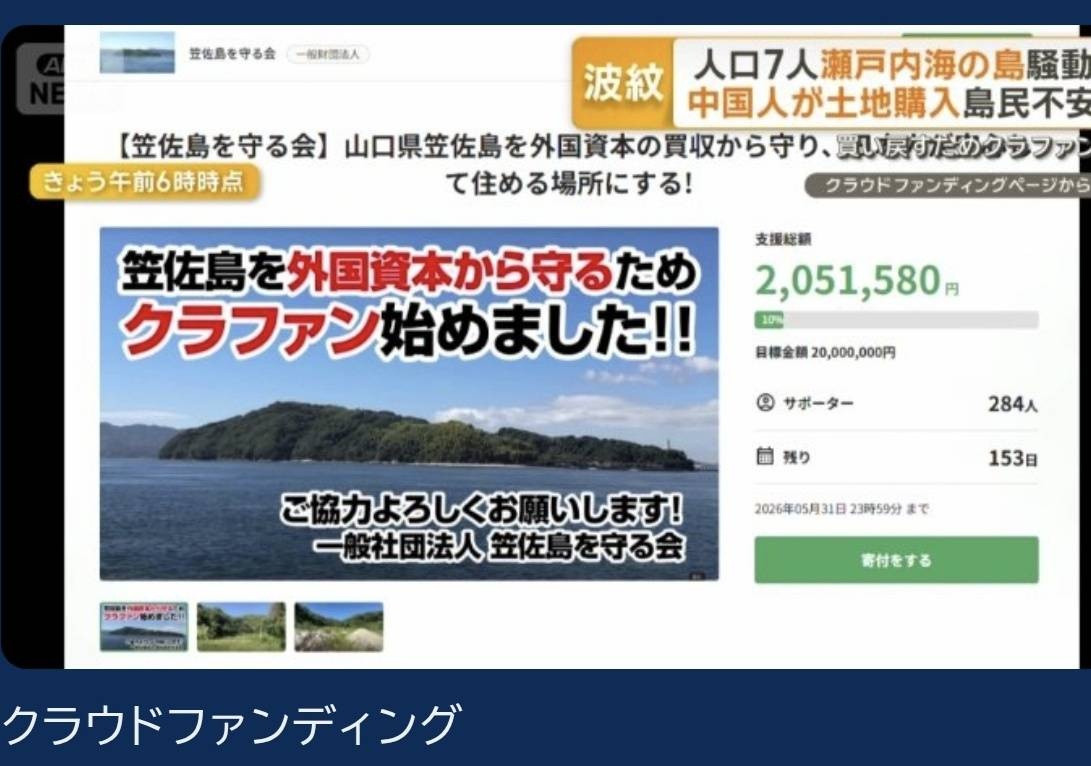This screenshot has width=1091, height=766.
Task: Select the first thumbnail with the クラファン banner
Action: [x=144, y=627]
